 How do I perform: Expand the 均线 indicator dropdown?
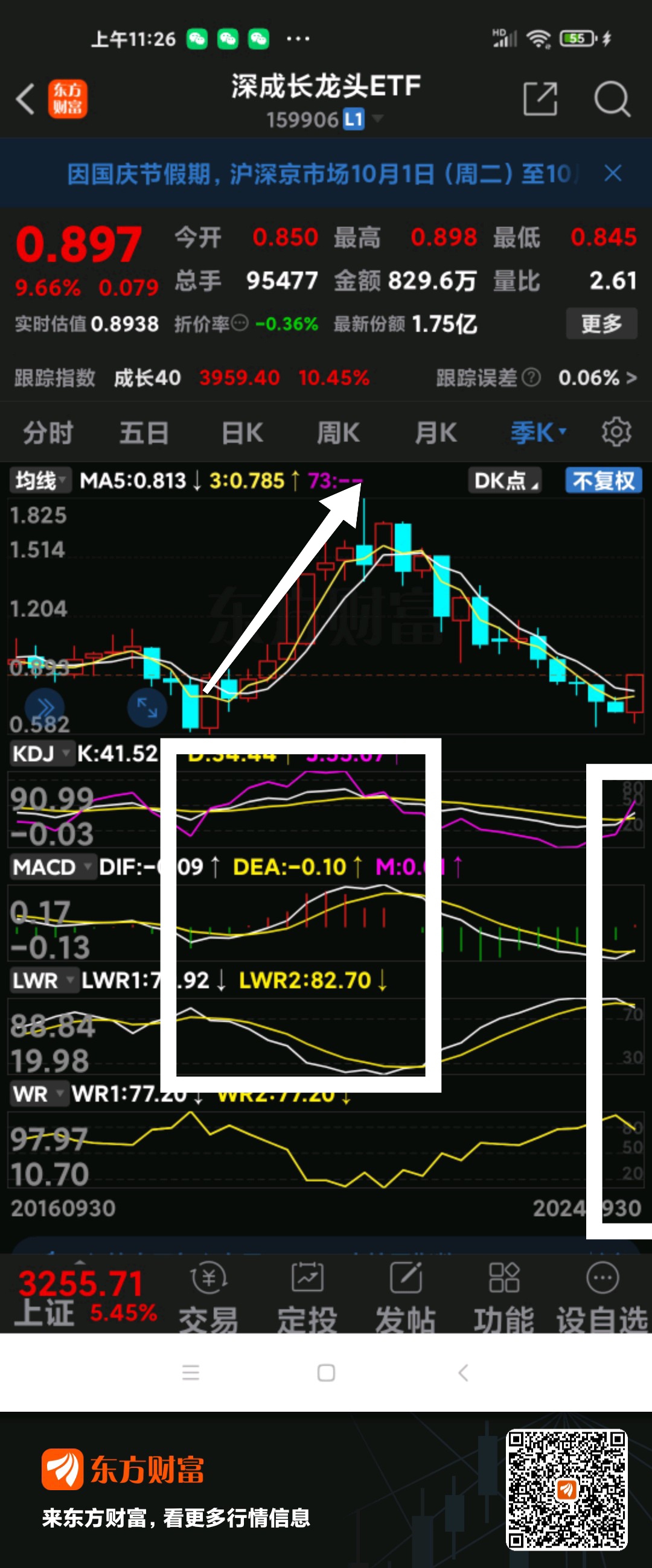point(40,480)
